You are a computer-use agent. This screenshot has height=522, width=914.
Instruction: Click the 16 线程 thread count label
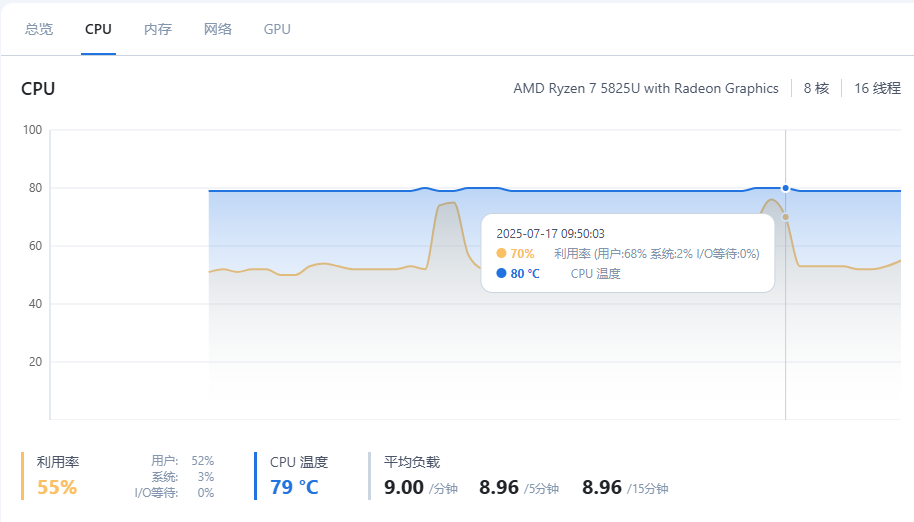click(x=877, y=88)
